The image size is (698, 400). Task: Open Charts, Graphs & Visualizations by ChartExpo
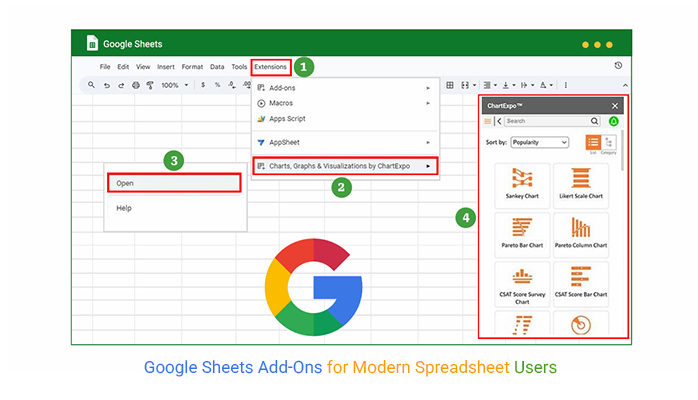(x=345, y=166)
